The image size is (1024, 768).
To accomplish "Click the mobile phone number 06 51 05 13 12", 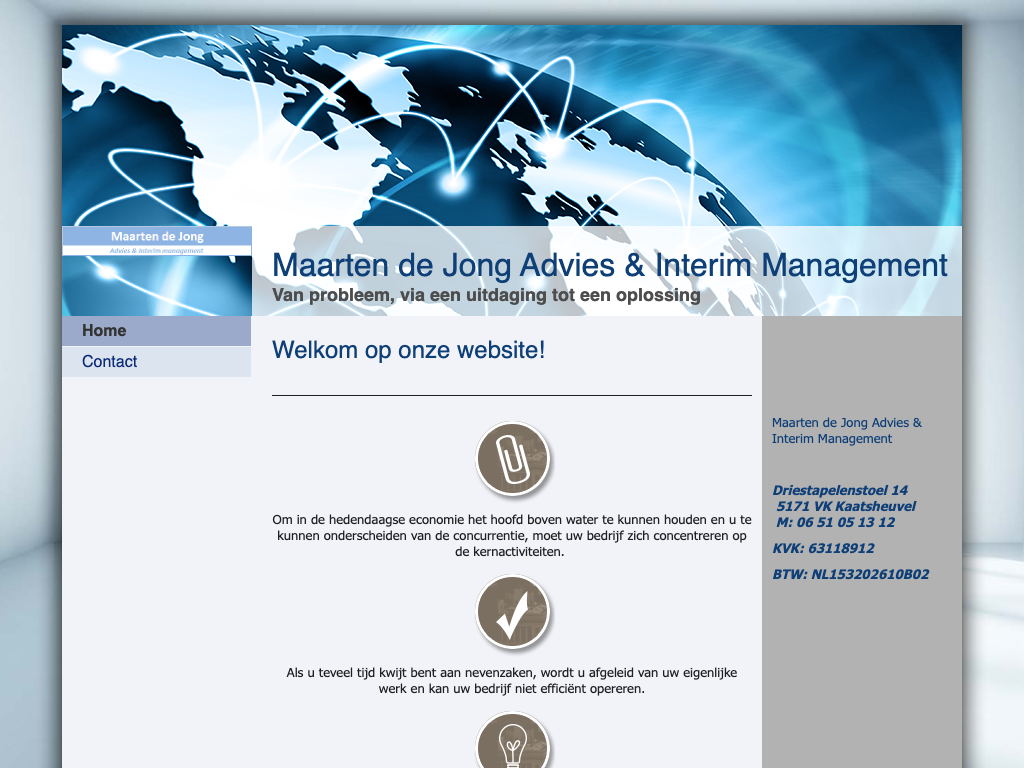I will (835, 522).
